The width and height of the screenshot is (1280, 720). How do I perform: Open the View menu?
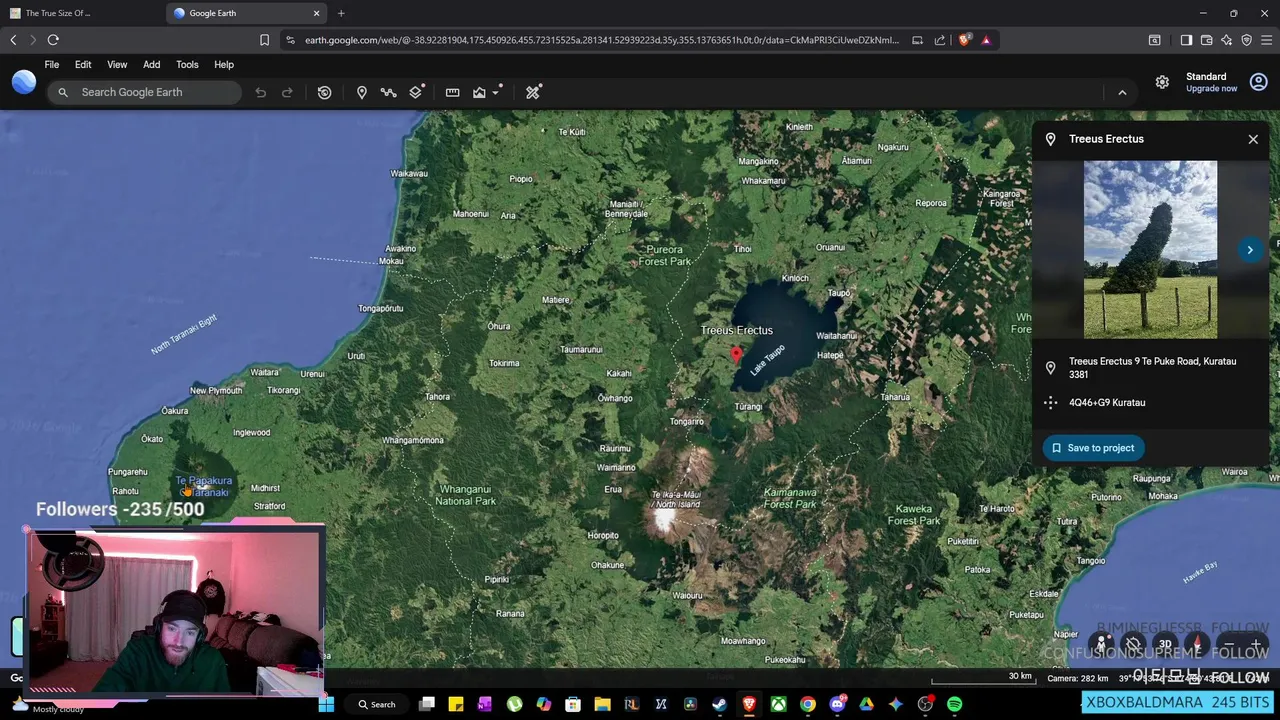(x=117, y=64)
